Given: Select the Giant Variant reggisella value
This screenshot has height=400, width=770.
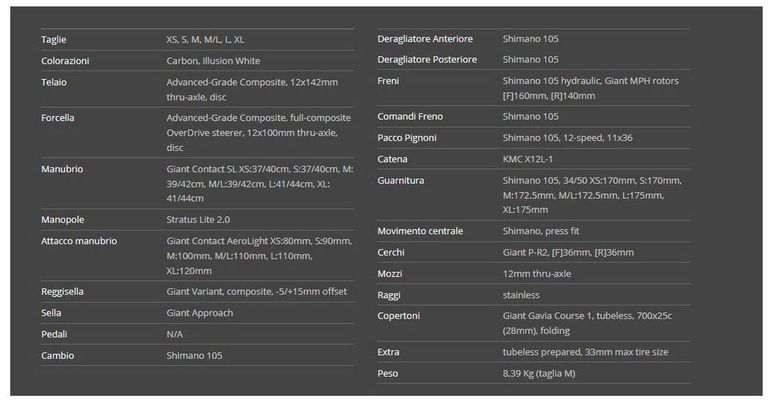Looking at the screenshot, I should [256, 292].
